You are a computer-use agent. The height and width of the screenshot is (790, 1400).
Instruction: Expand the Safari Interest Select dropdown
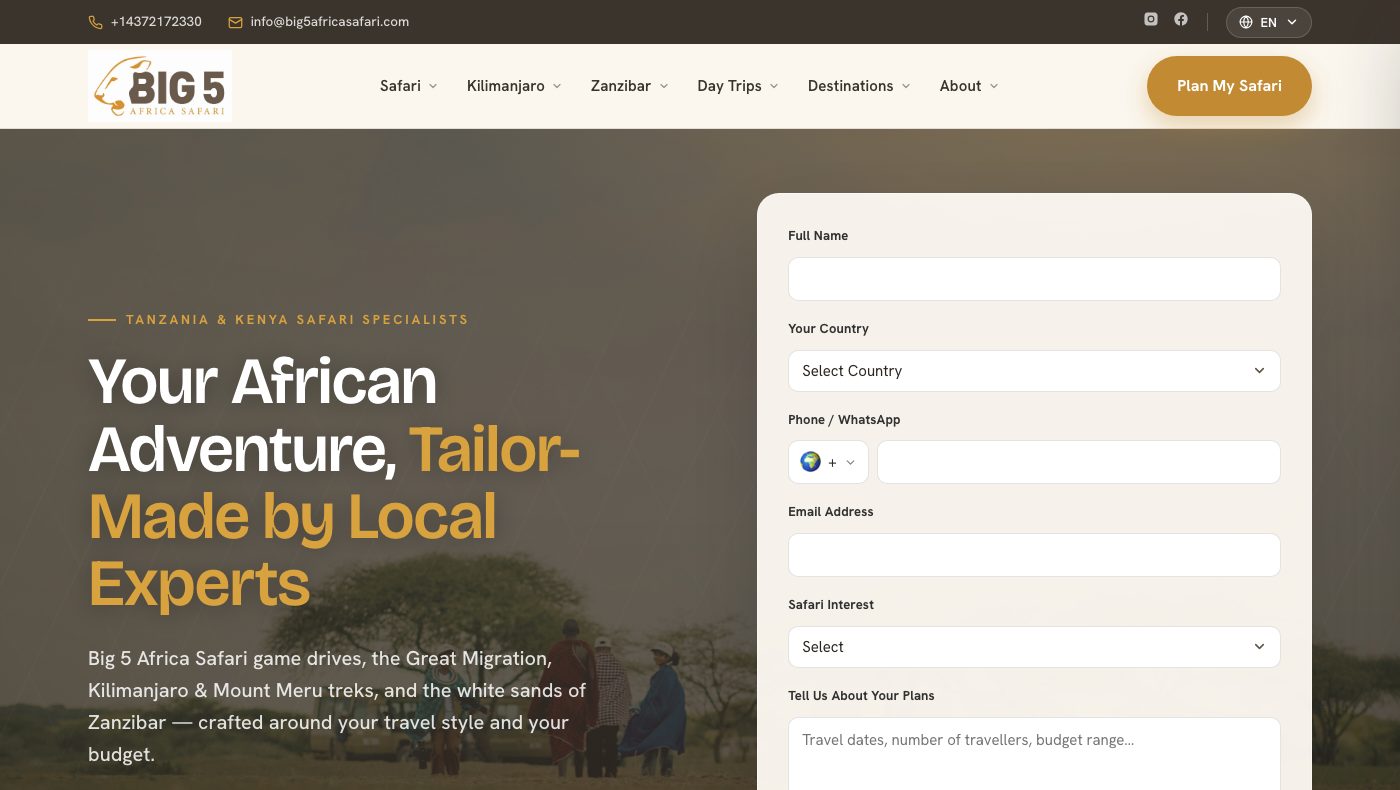pos(1034,647)
